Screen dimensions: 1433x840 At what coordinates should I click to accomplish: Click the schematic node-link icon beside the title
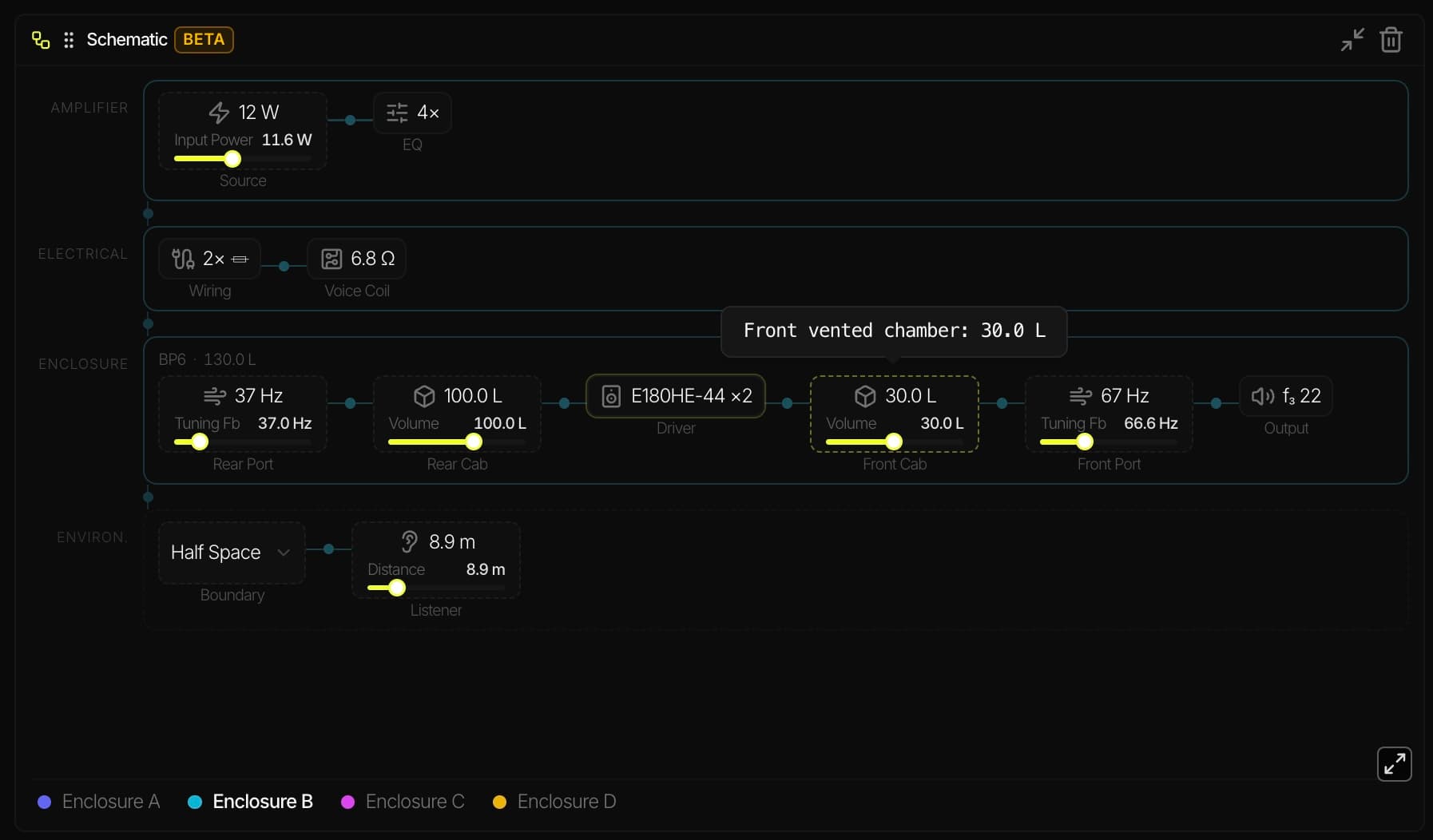(40, 39)
